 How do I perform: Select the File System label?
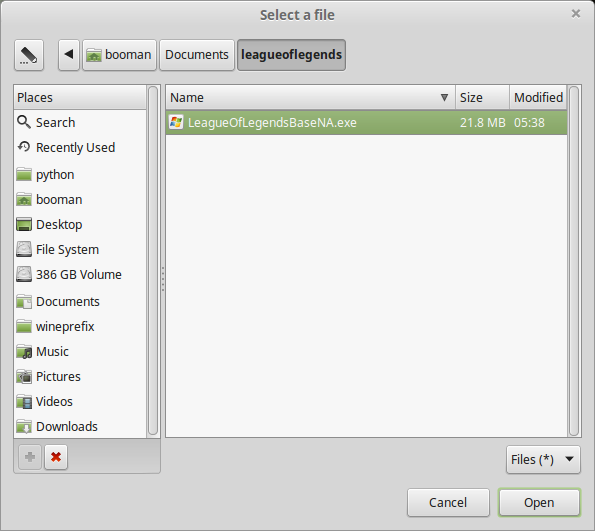[67, 250]
